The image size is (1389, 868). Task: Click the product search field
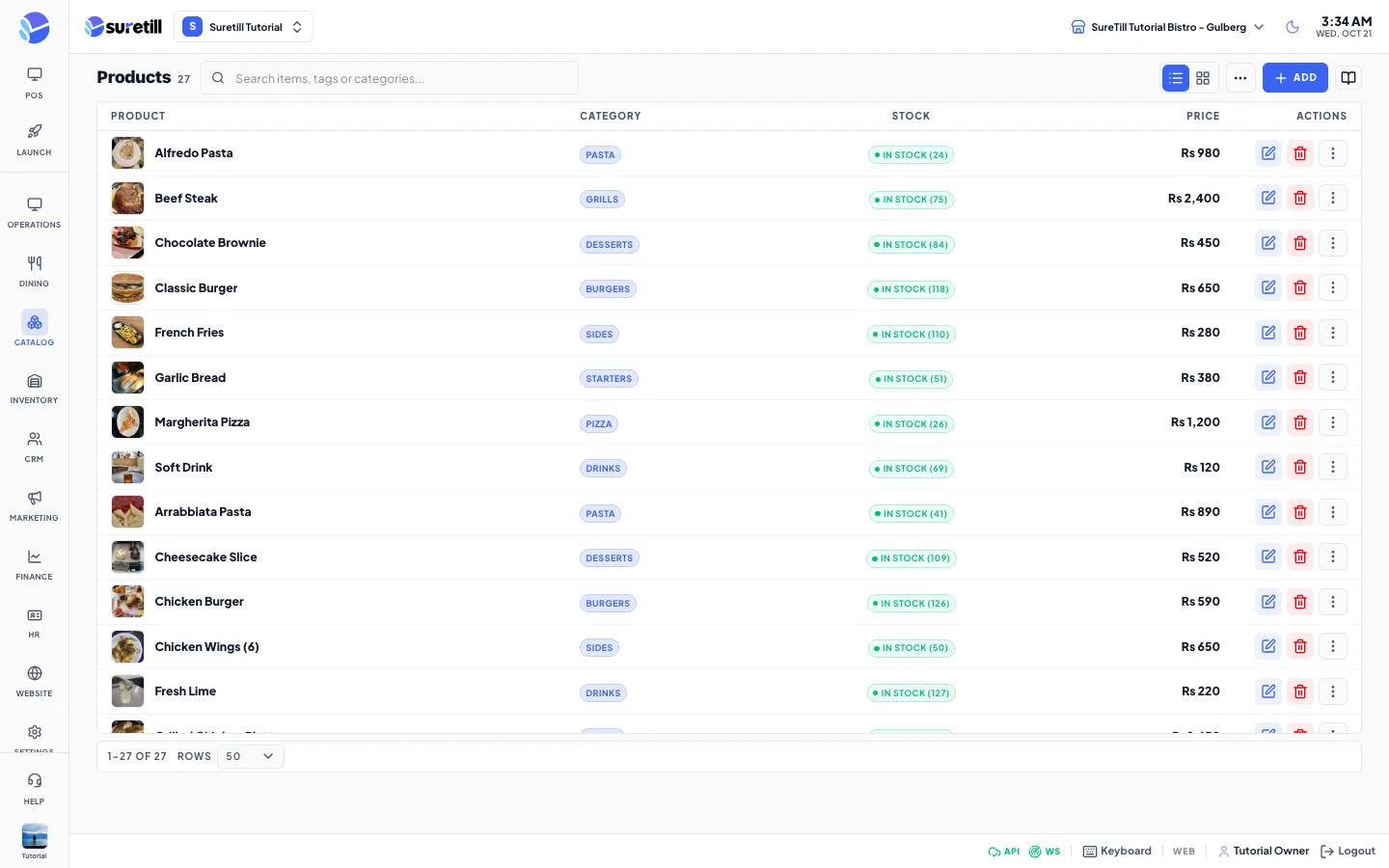[390, 78]
